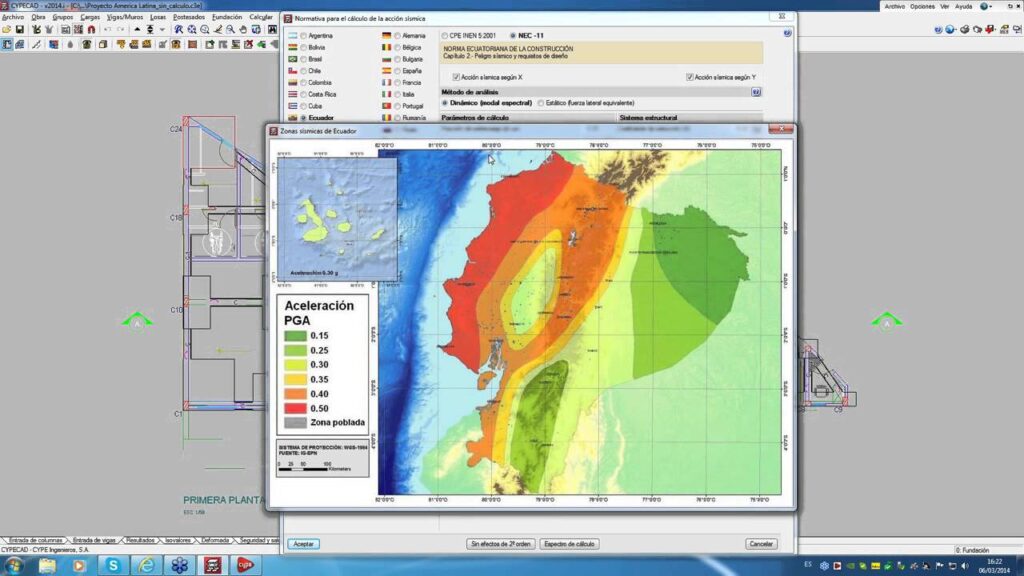This screenshot has height=576, width=1024.
Task: Select the pan hand tool icon
Action: point(242,30)
